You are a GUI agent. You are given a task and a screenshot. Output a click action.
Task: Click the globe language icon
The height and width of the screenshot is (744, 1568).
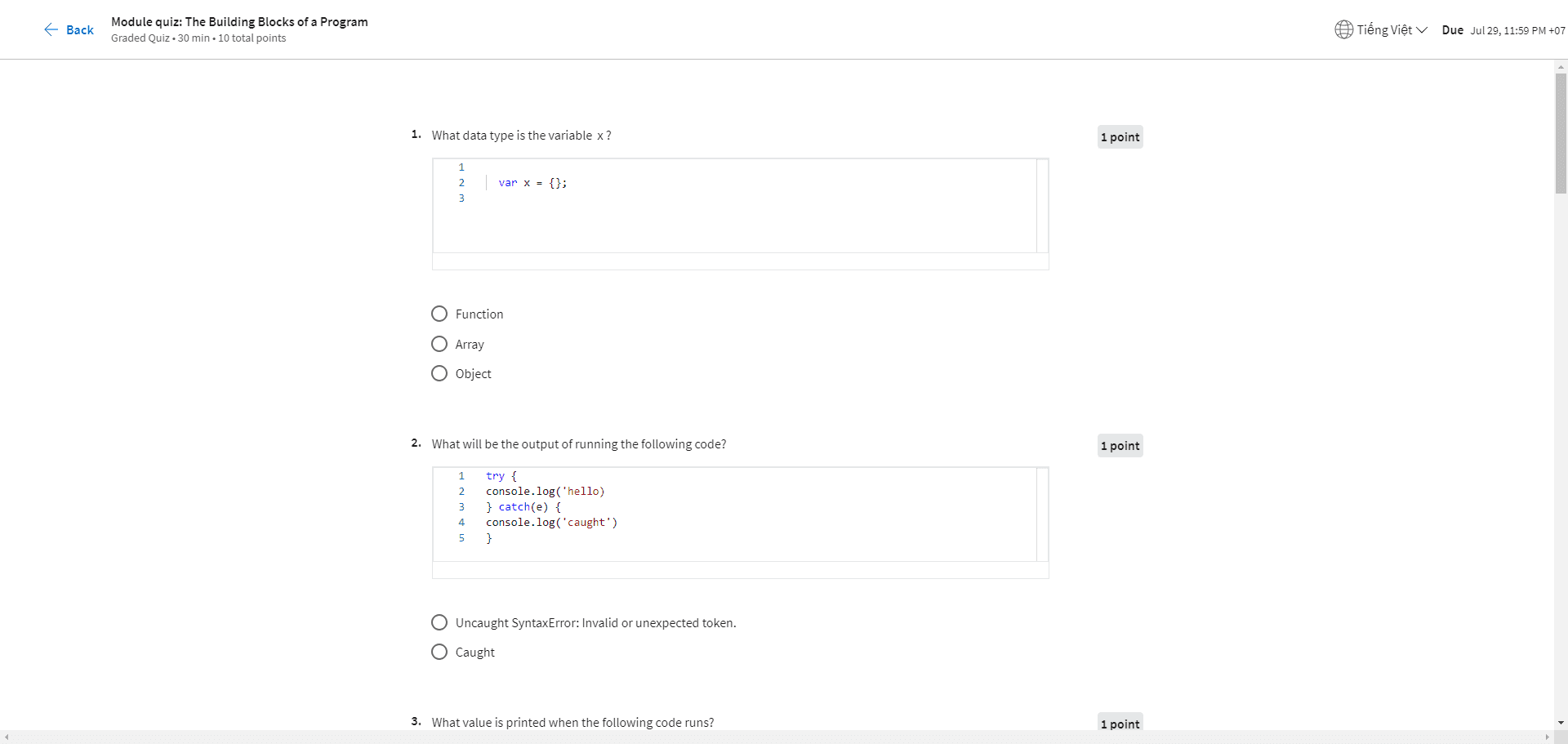pyautogui.click(x=1343, y=30)
